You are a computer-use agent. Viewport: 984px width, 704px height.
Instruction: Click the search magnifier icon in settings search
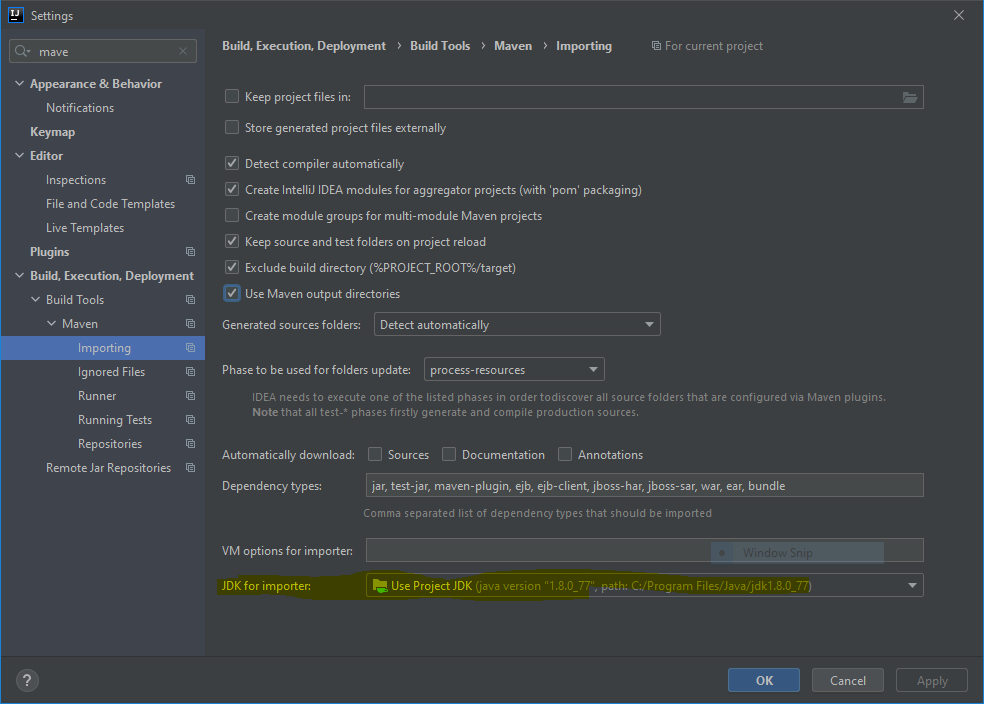20,51
